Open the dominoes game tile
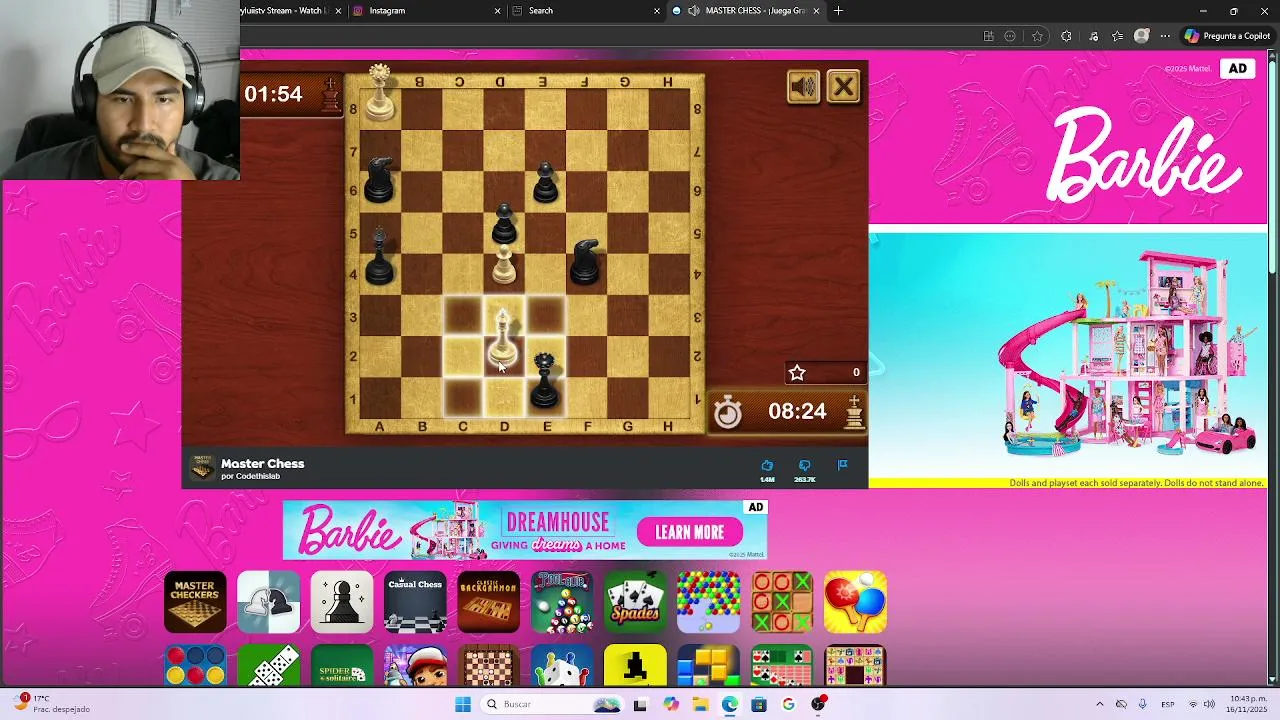This screenshot has height=720, width=1280. pos(268,666)
